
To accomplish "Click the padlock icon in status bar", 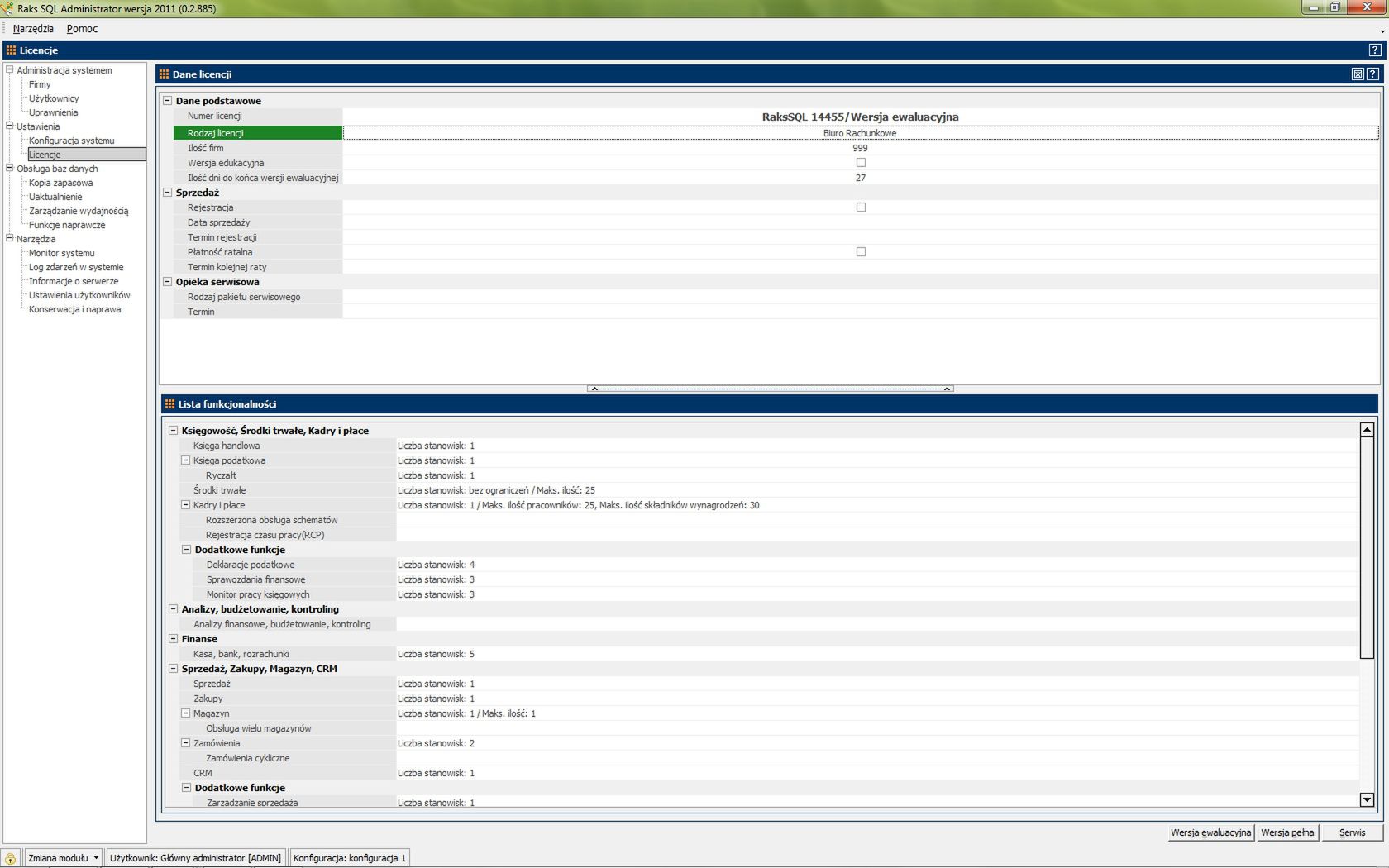I will [x=11, y=858].
